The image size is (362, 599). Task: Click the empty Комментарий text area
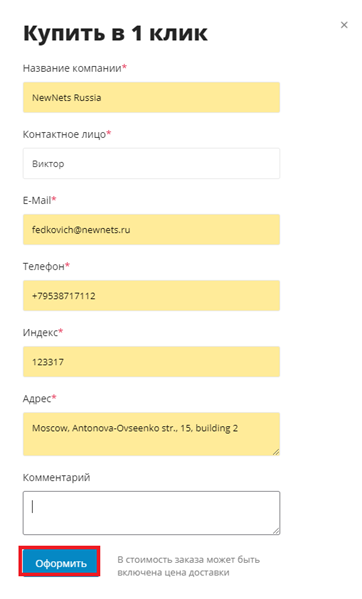[151, 513]
